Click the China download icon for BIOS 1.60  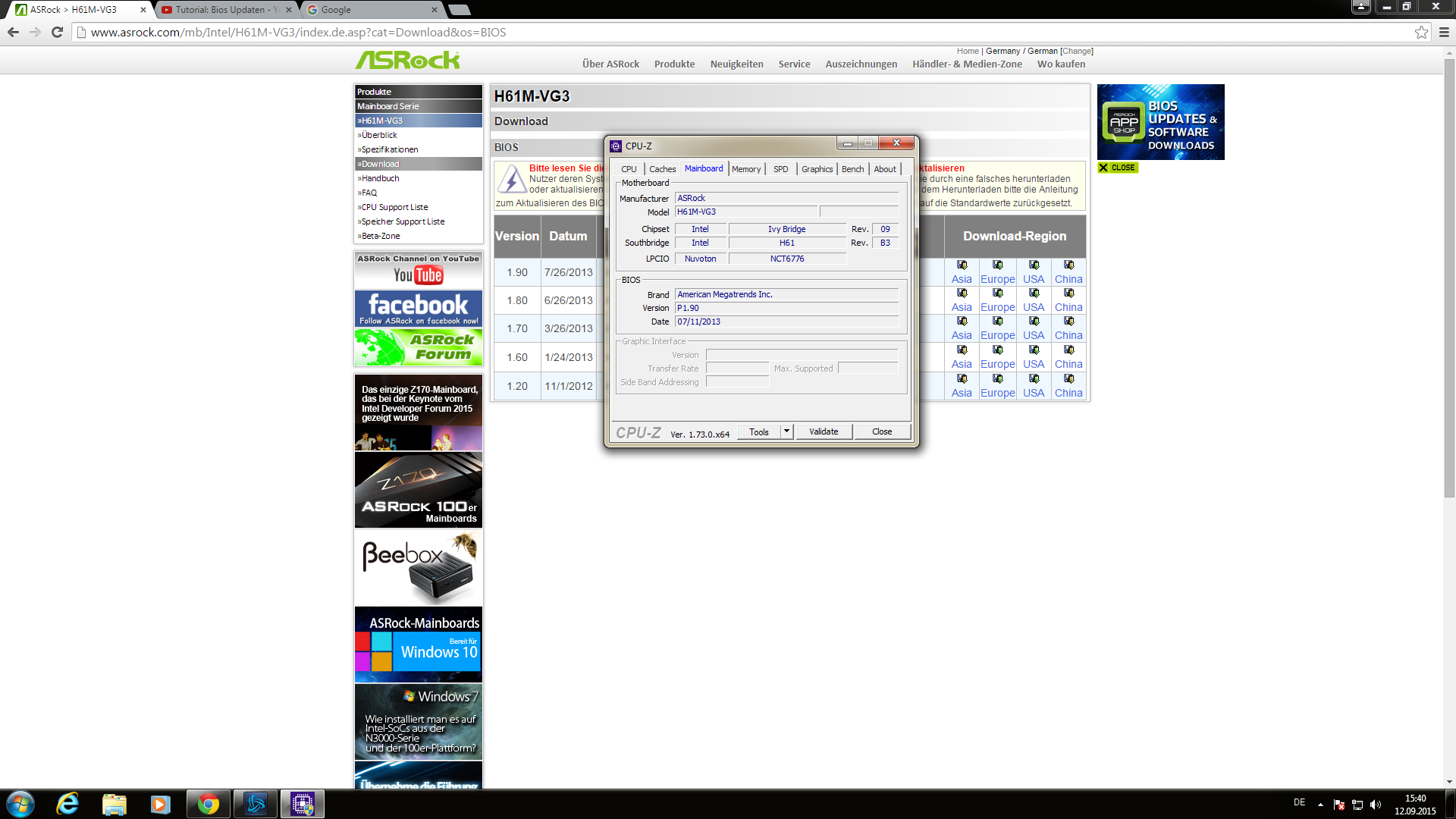click(1068, 350)
